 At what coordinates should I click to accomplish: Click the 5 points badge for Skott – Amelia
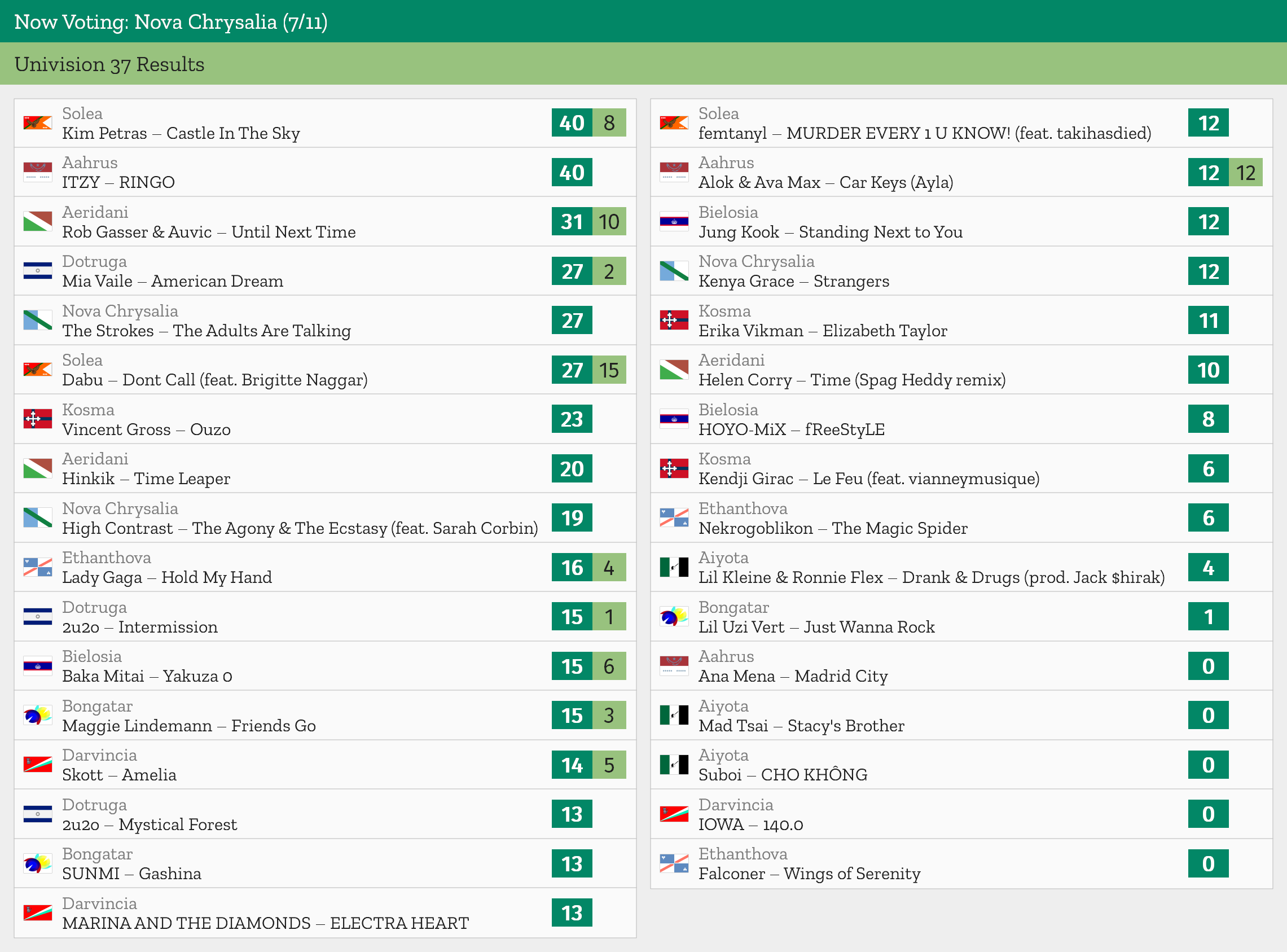tap(609, 765)
